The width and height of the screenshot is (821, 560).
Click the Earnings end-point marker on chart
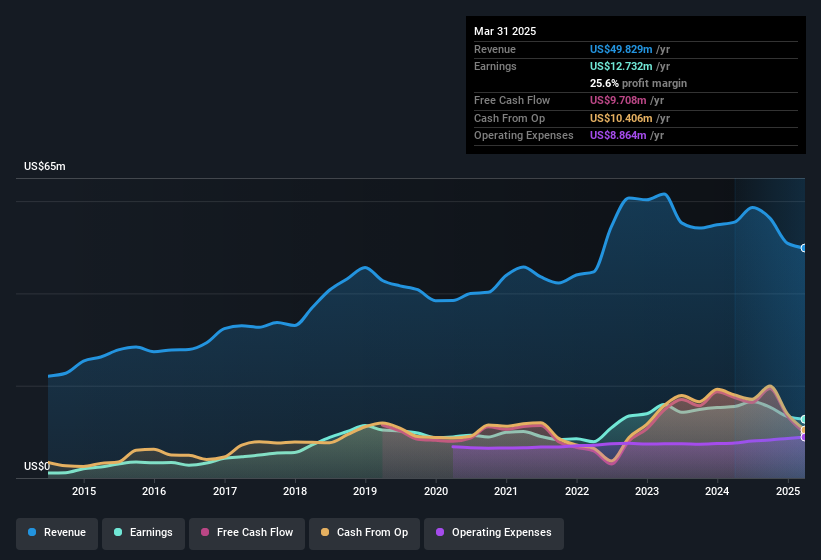[804, 419]
